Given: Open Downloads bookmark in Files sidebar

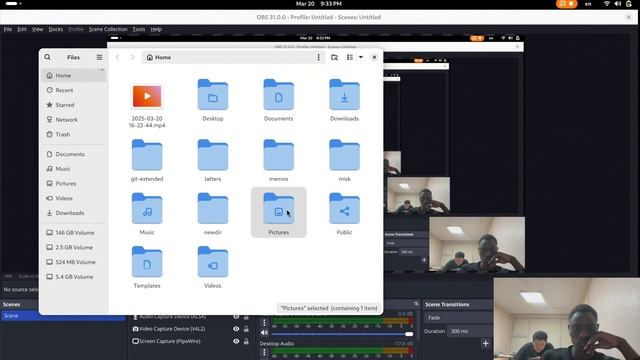Looking at the screenshot, I should [x=73, y=213].
